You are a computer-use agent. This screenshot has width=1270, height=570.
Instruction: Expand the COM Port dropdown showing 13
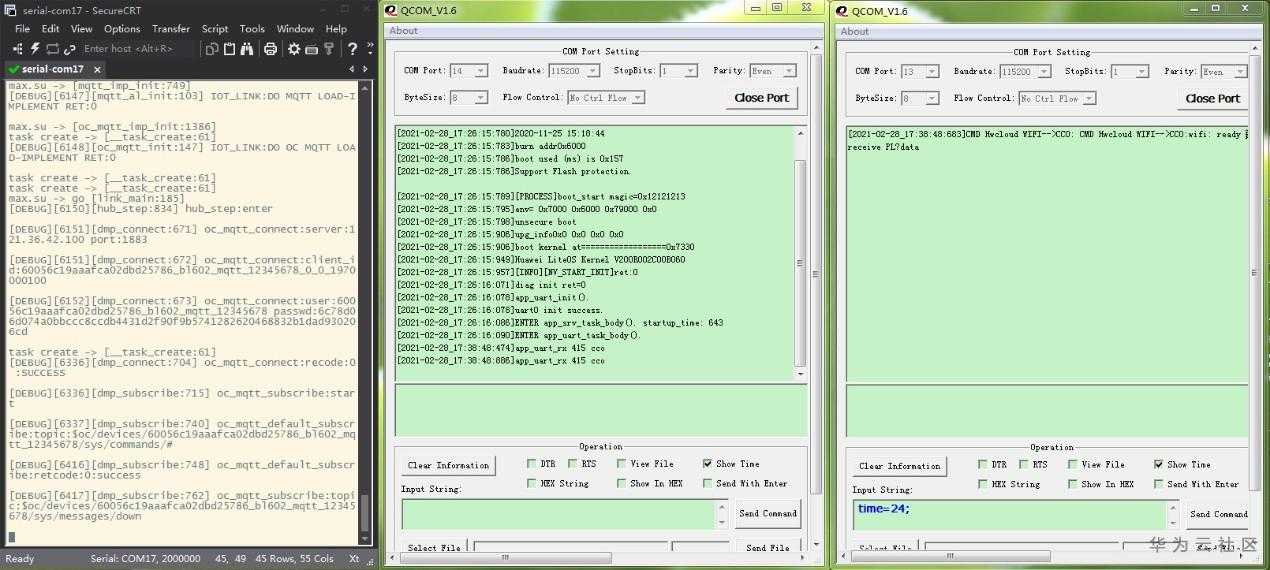pos(919,71)
